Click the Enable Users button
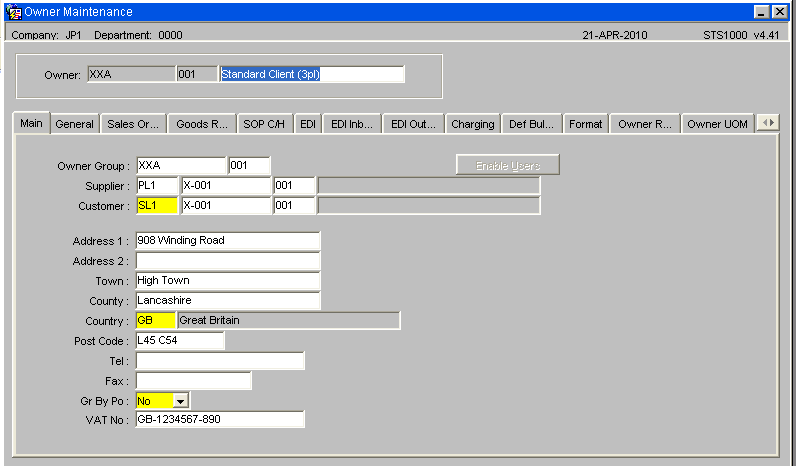 click(508, 165)
